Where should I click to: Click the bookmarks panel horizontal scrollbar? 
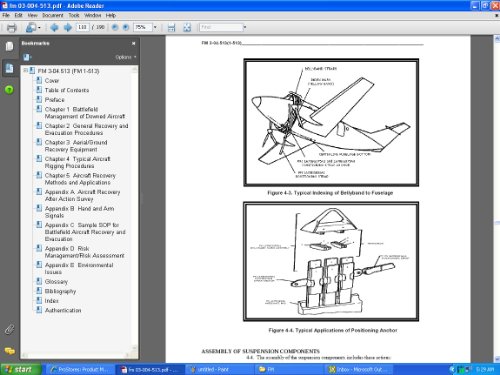click(77, 356)
